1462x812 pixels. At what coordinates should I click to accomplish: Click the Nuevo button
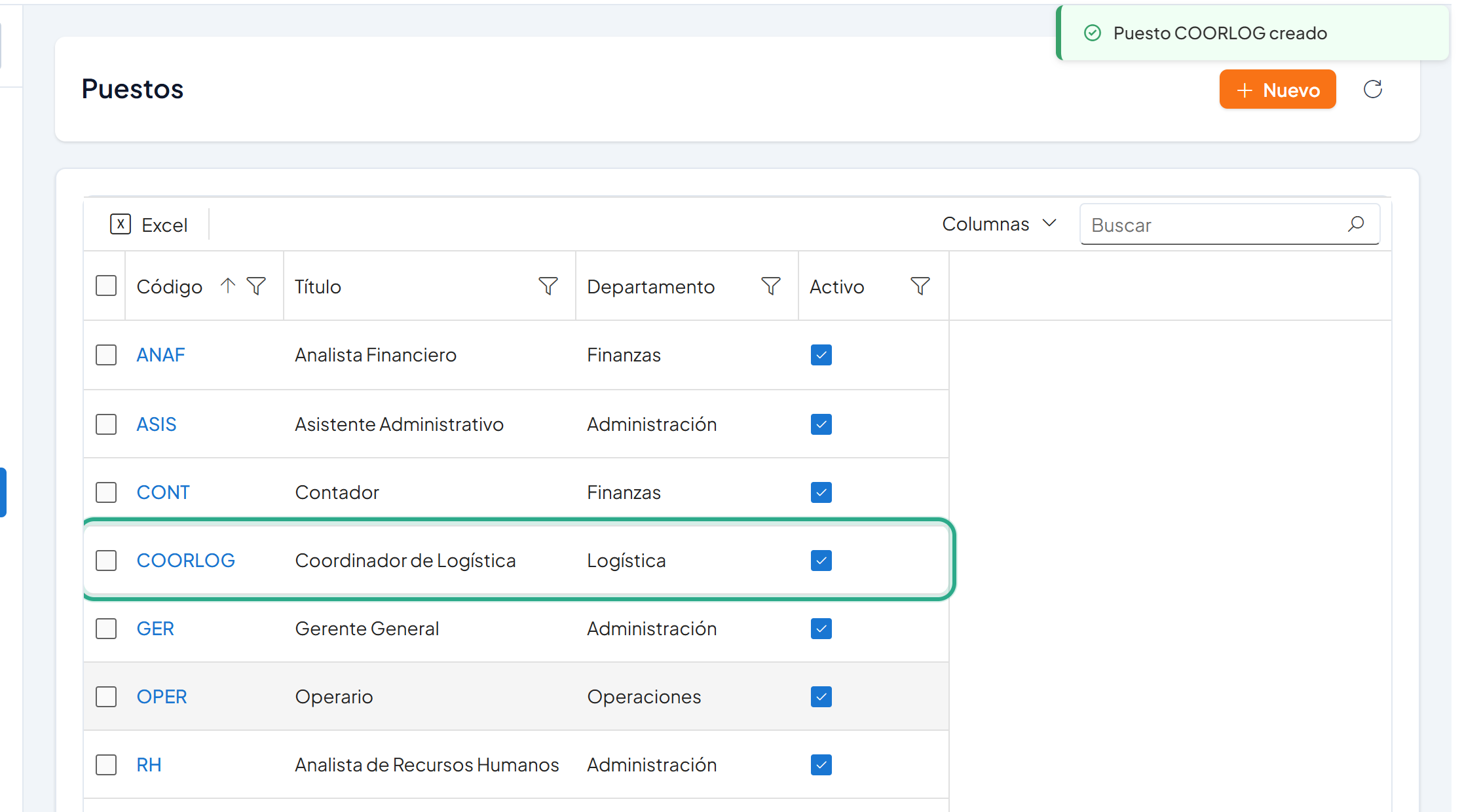coord(1277,89)
